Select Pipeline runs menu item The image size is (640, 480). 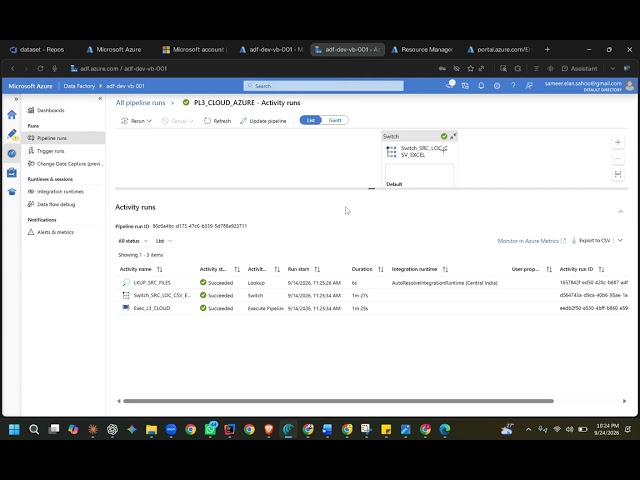(63, 138)
